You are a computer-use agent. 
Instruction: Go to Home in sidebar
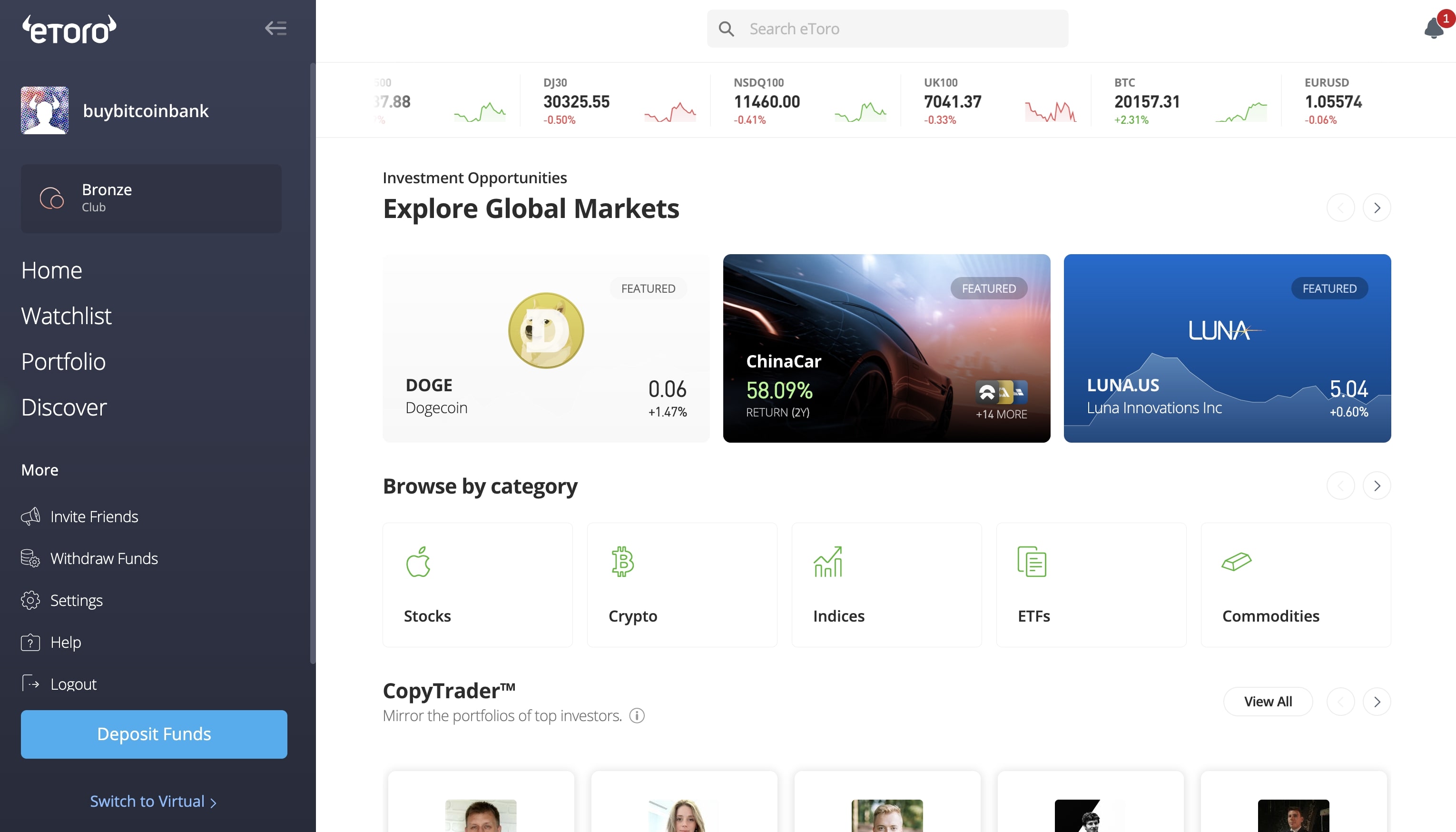[x=51, y=270]
